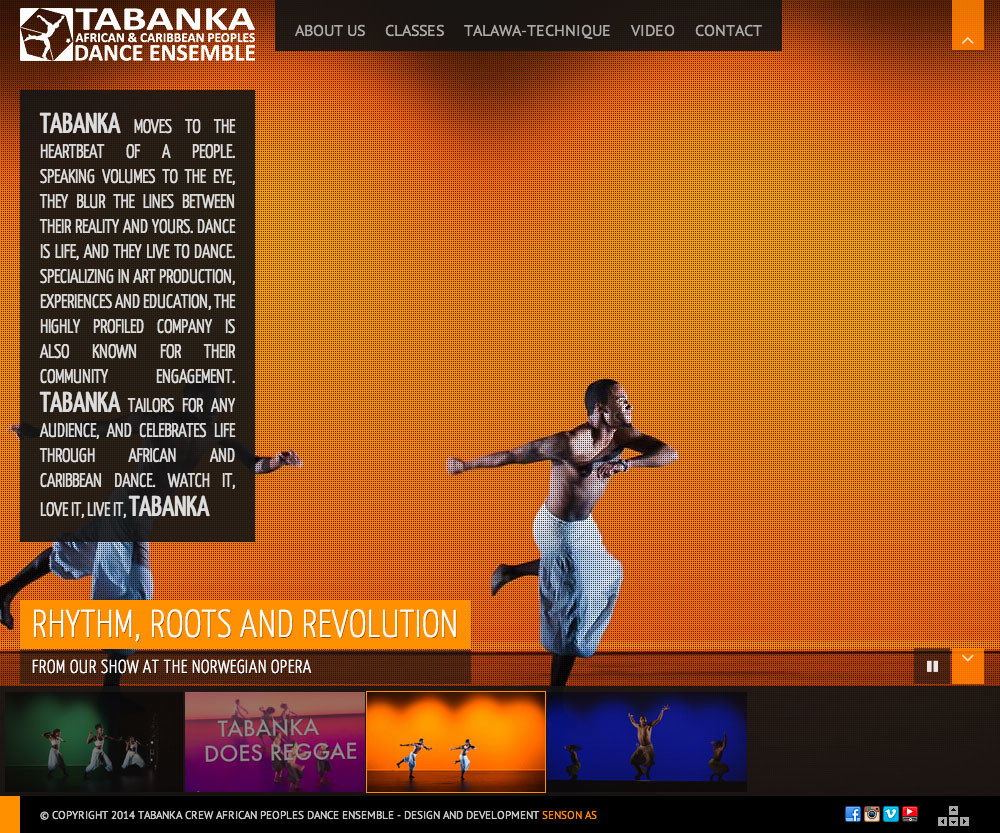Open Tabanka's Facebook page icon
Viewport: 1000px width, 833px height.
[x=853, y=814]
